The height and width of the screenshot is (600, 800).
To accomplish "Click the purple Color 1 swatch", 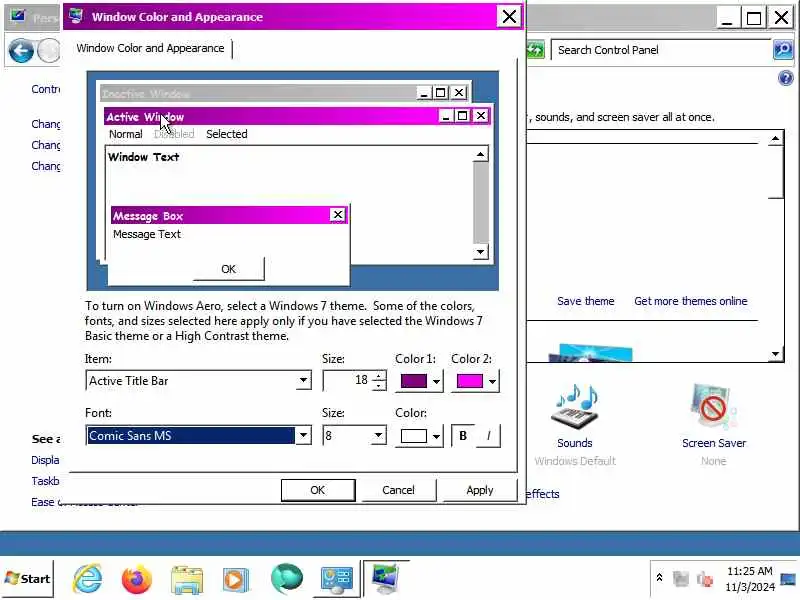I will coord(414,381).
